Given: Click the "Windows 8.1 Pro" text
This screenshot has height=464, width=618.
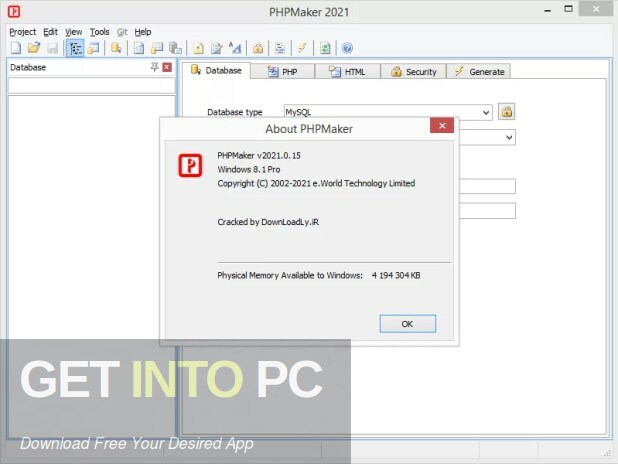Looking at the screenshot, I should coord(249,170).
